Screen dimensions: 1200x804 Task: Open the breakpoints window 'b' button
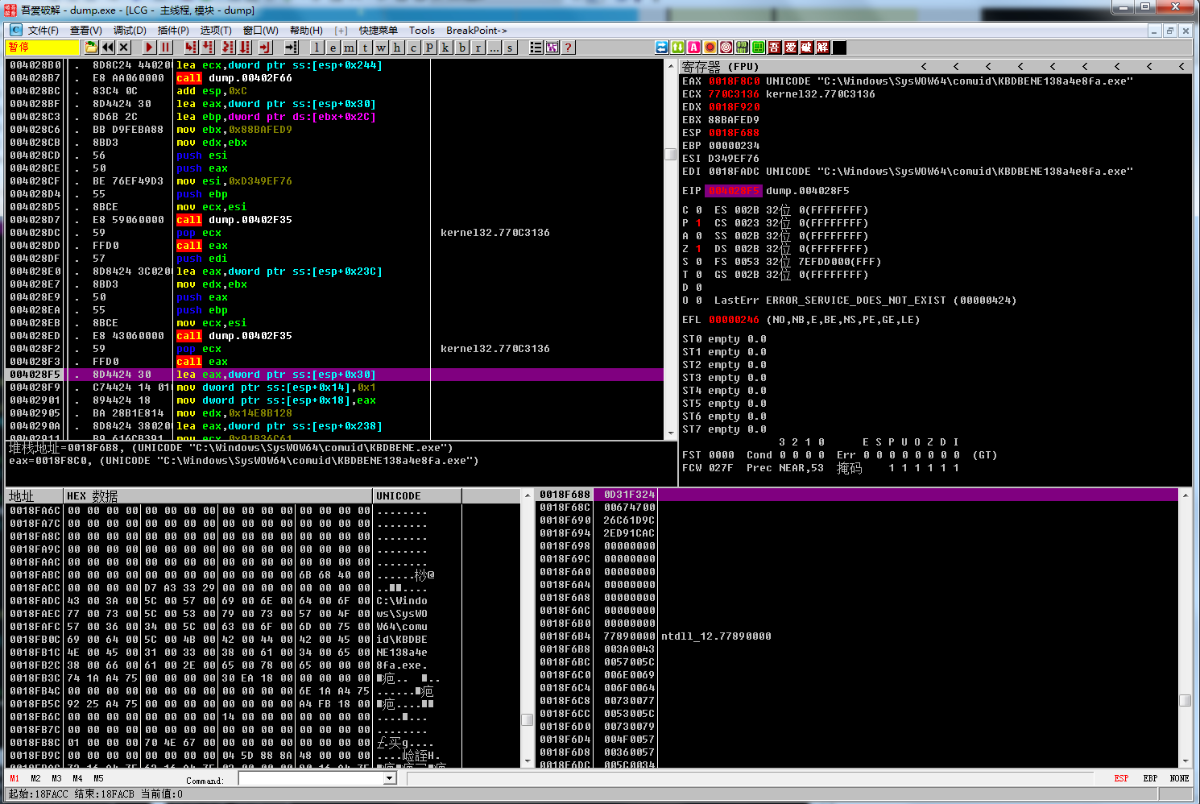point(463,47)
